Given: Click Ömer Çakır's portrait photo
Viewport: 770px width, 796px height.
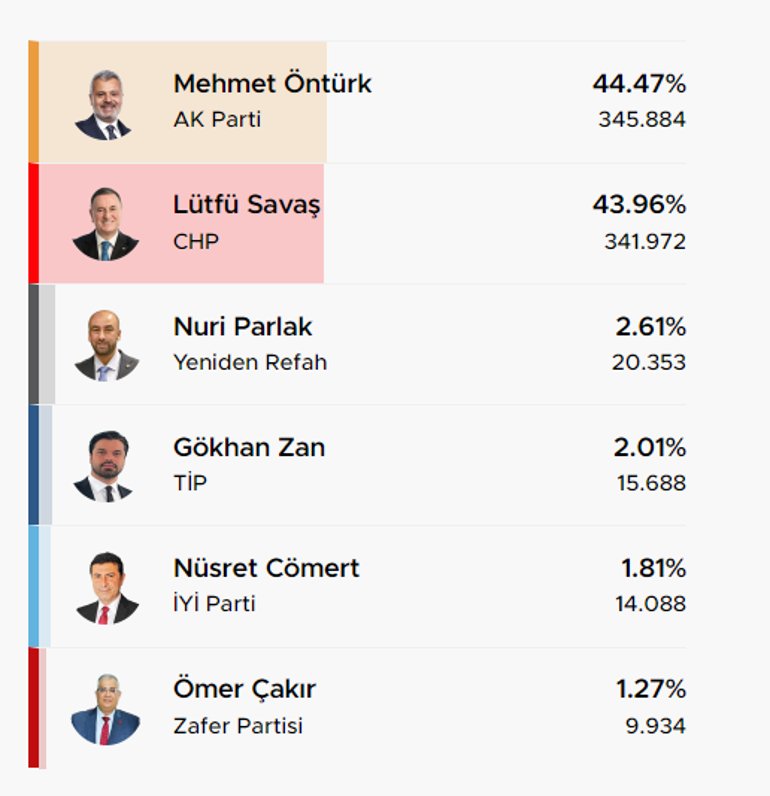Looking at the screenshot, I should (106, 709).
